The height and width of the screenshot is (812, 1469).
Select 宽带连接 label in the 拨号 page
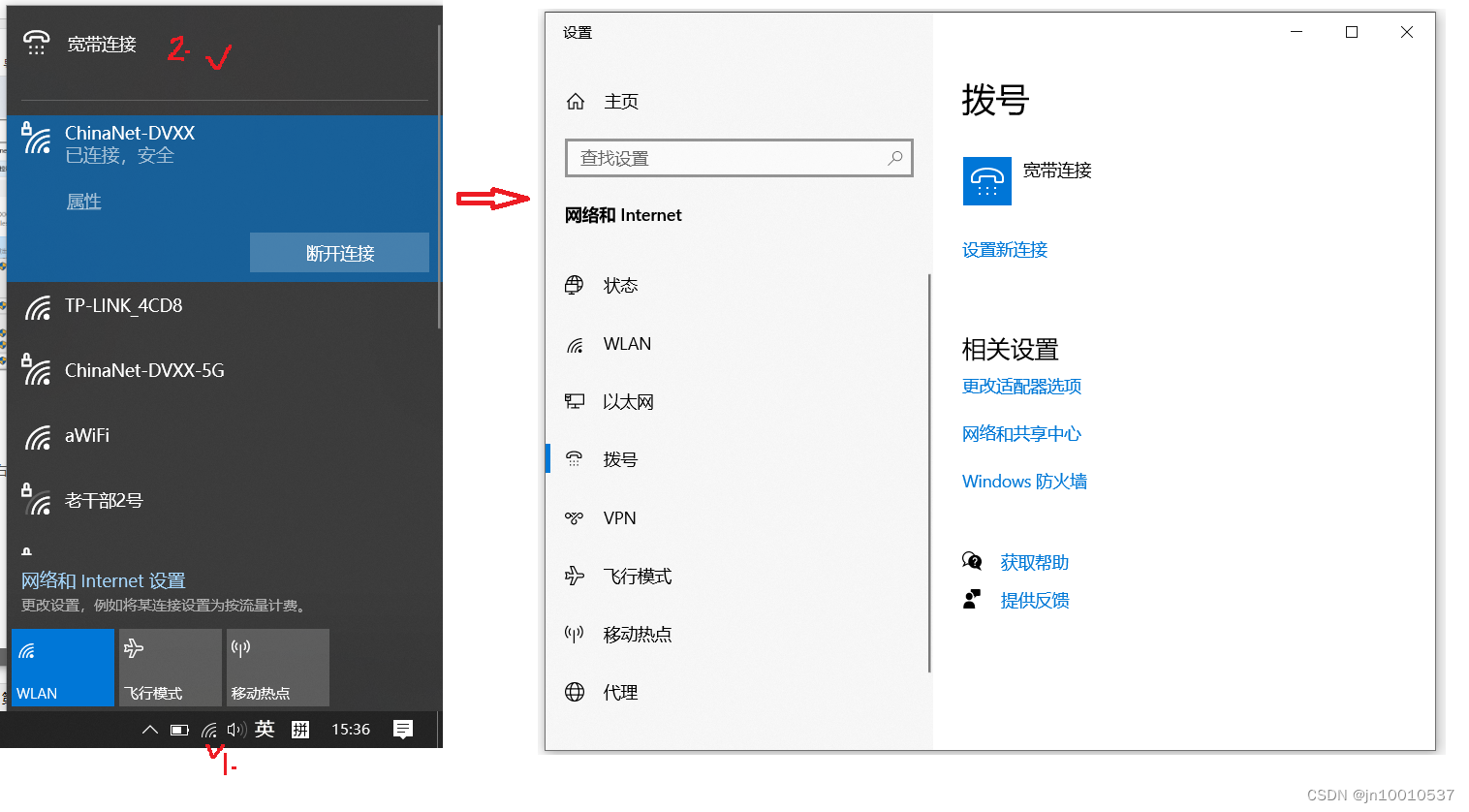[x=1057, y=170]
